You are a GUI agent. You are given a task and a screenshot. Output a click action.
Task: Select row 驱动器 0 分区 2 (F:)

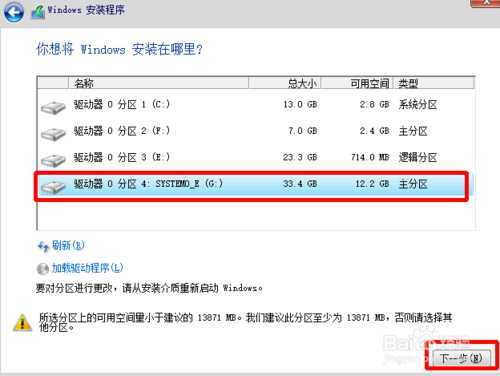click(256, 131)
